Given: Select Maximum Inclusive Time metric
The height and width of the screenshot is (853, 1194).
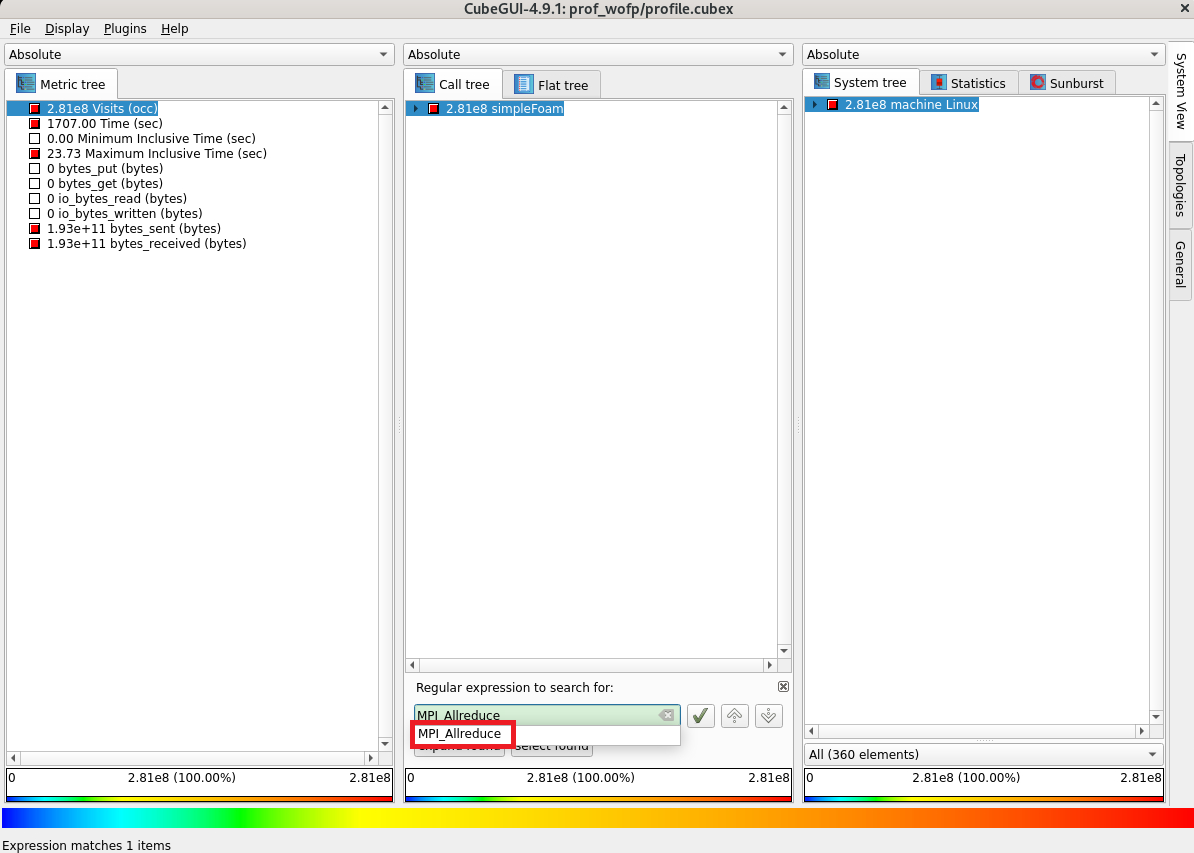Looking at the screenshot, I should (x=156, y=153).
